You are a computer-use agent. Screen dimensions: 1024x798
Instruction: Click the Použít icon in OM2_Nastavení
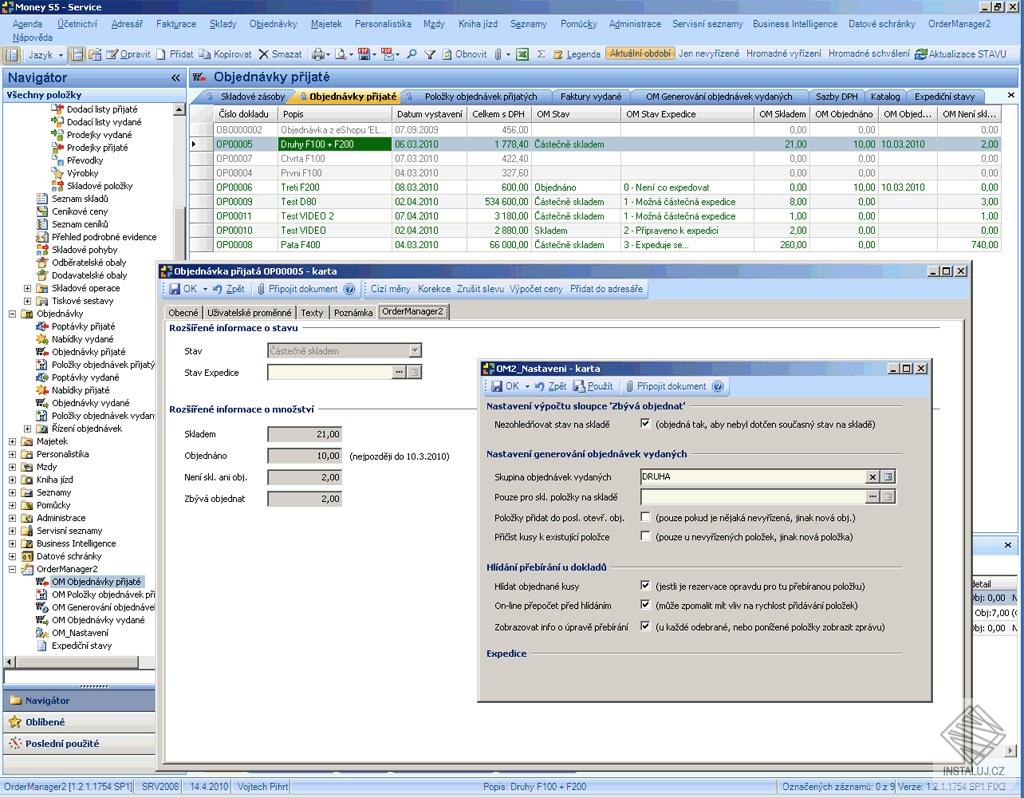coord(579,386)
